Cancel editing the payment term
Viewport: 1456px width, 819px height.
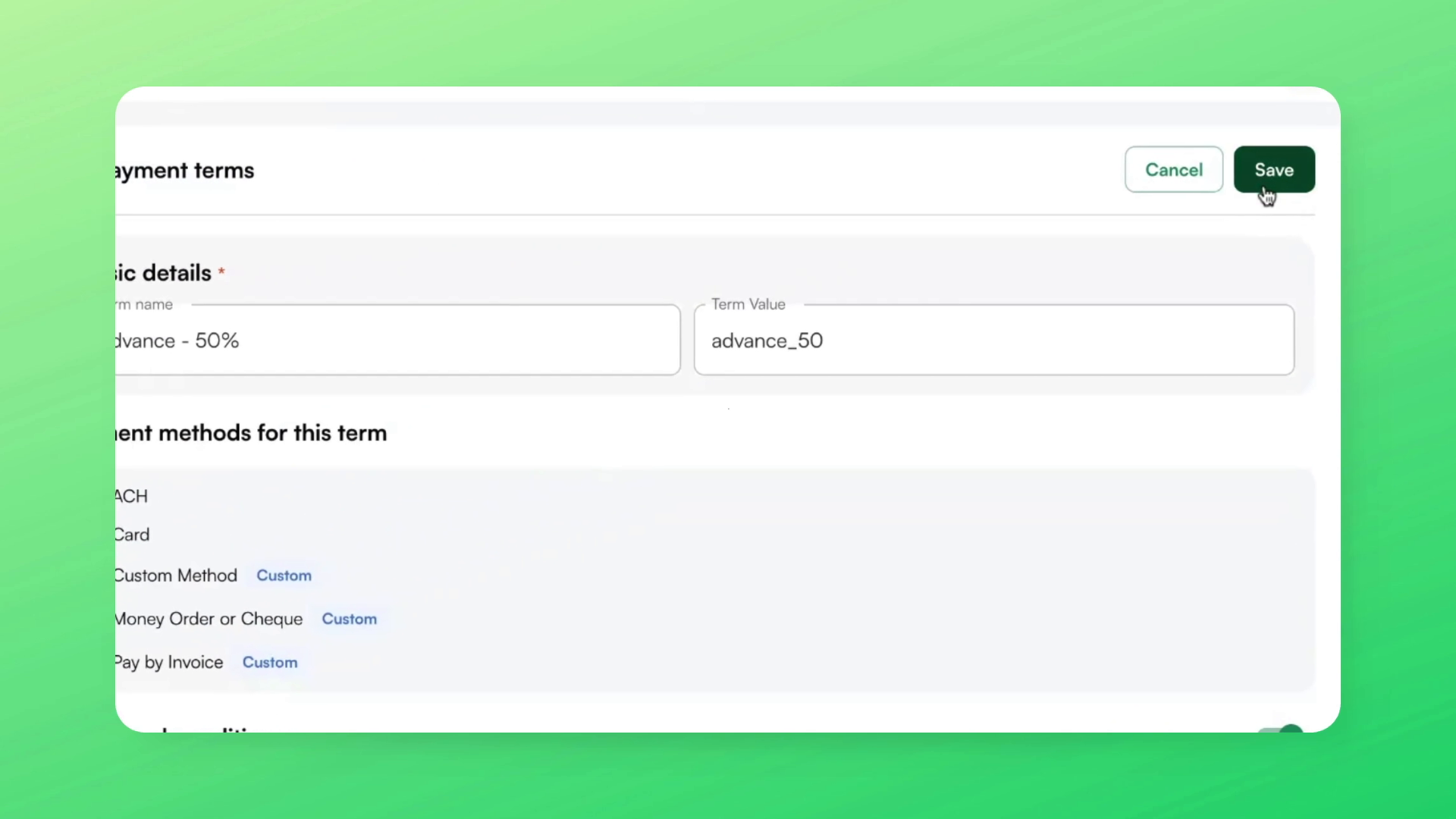1174,169
